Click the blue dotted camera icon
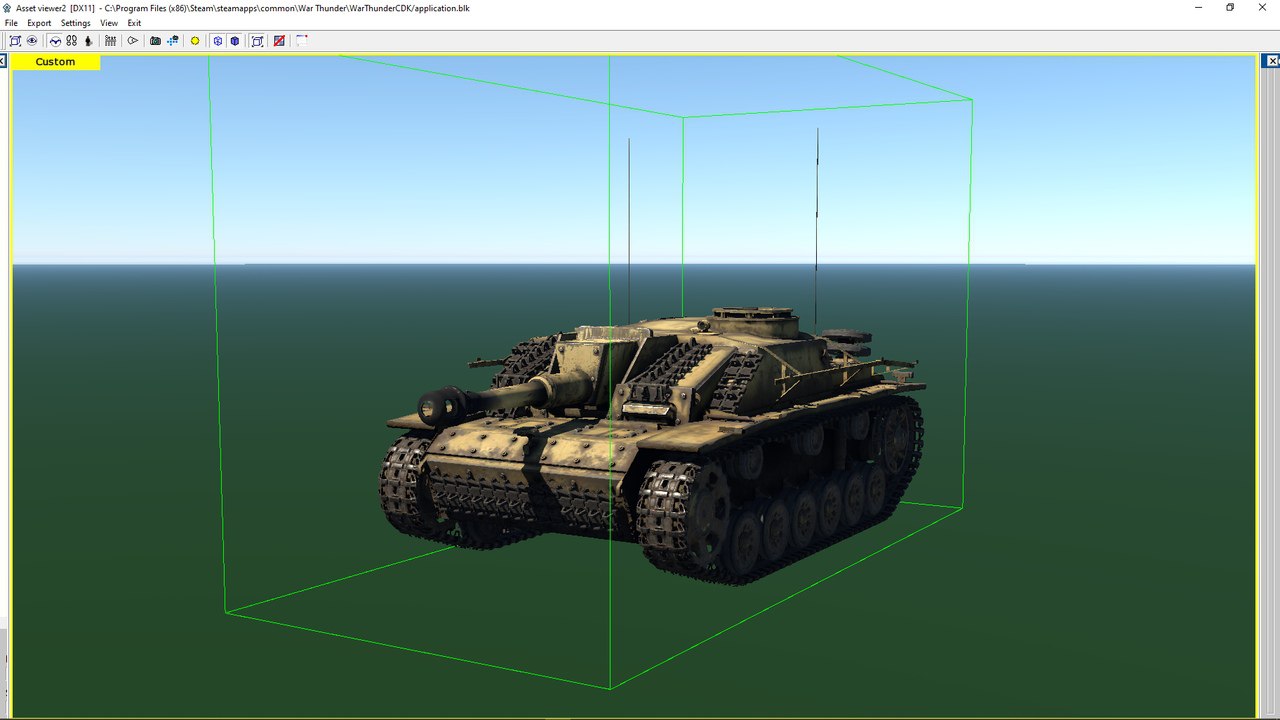This screenshot has width=1280, height=720. 173,41
